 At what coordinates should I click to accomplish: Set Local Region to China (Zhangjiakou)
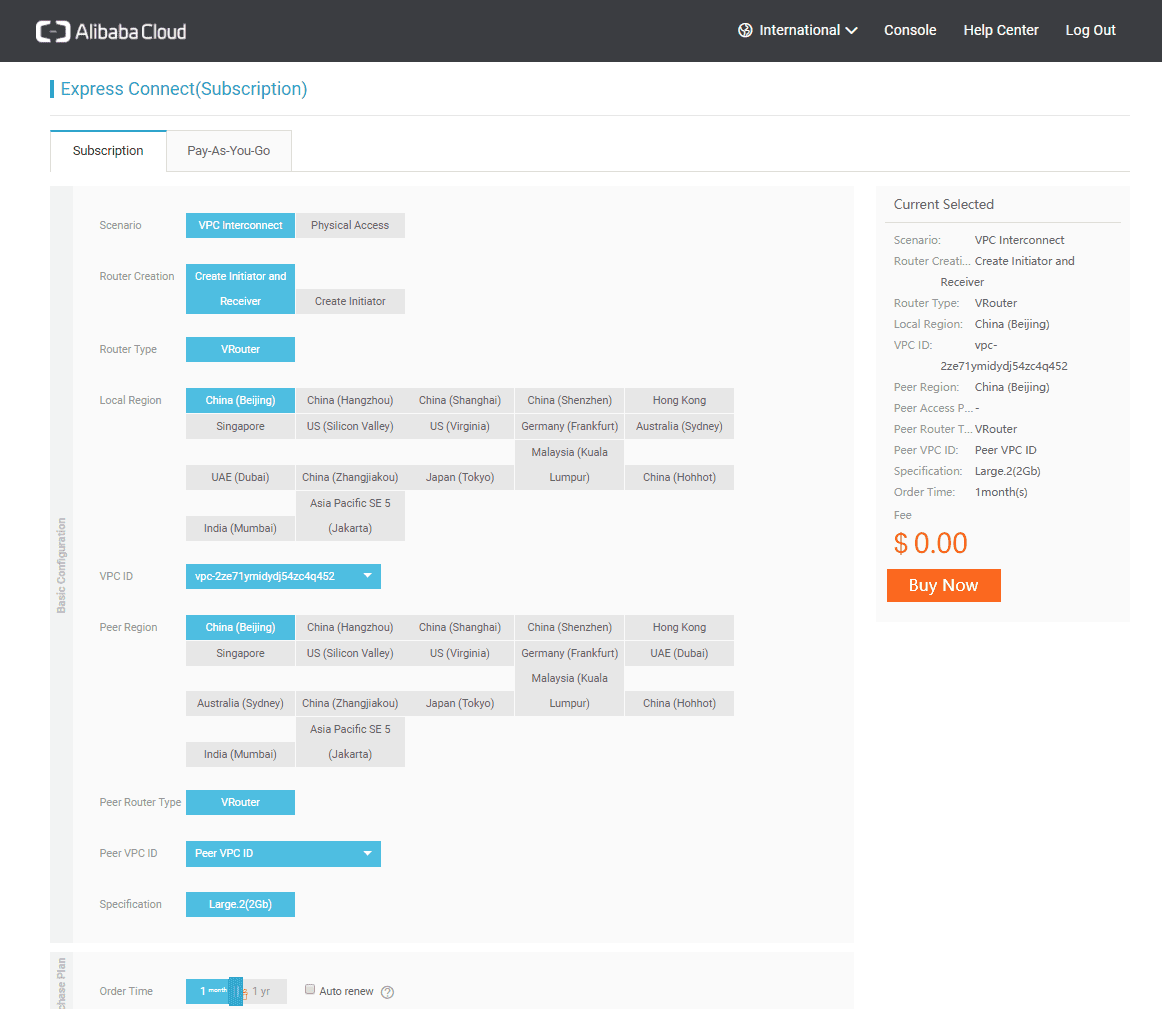tap(350, 478)
